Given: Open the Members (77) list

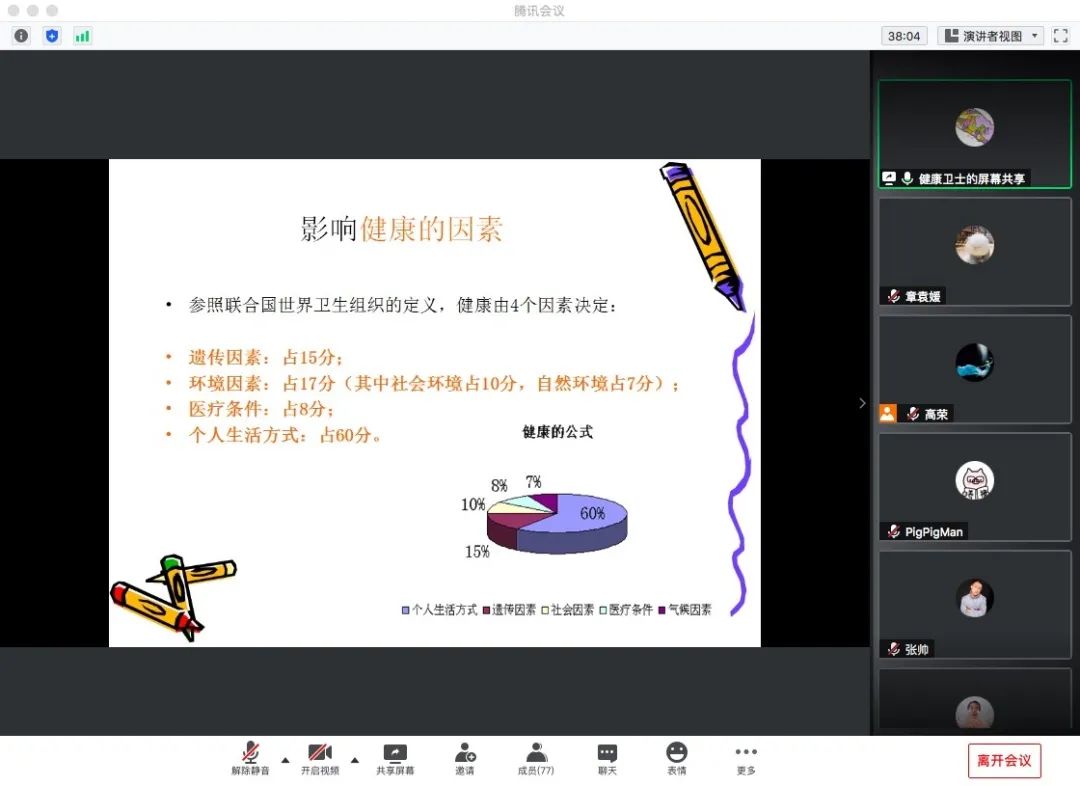Looking at the screenshot, I should pyautogui.click(x=536, y=759).
